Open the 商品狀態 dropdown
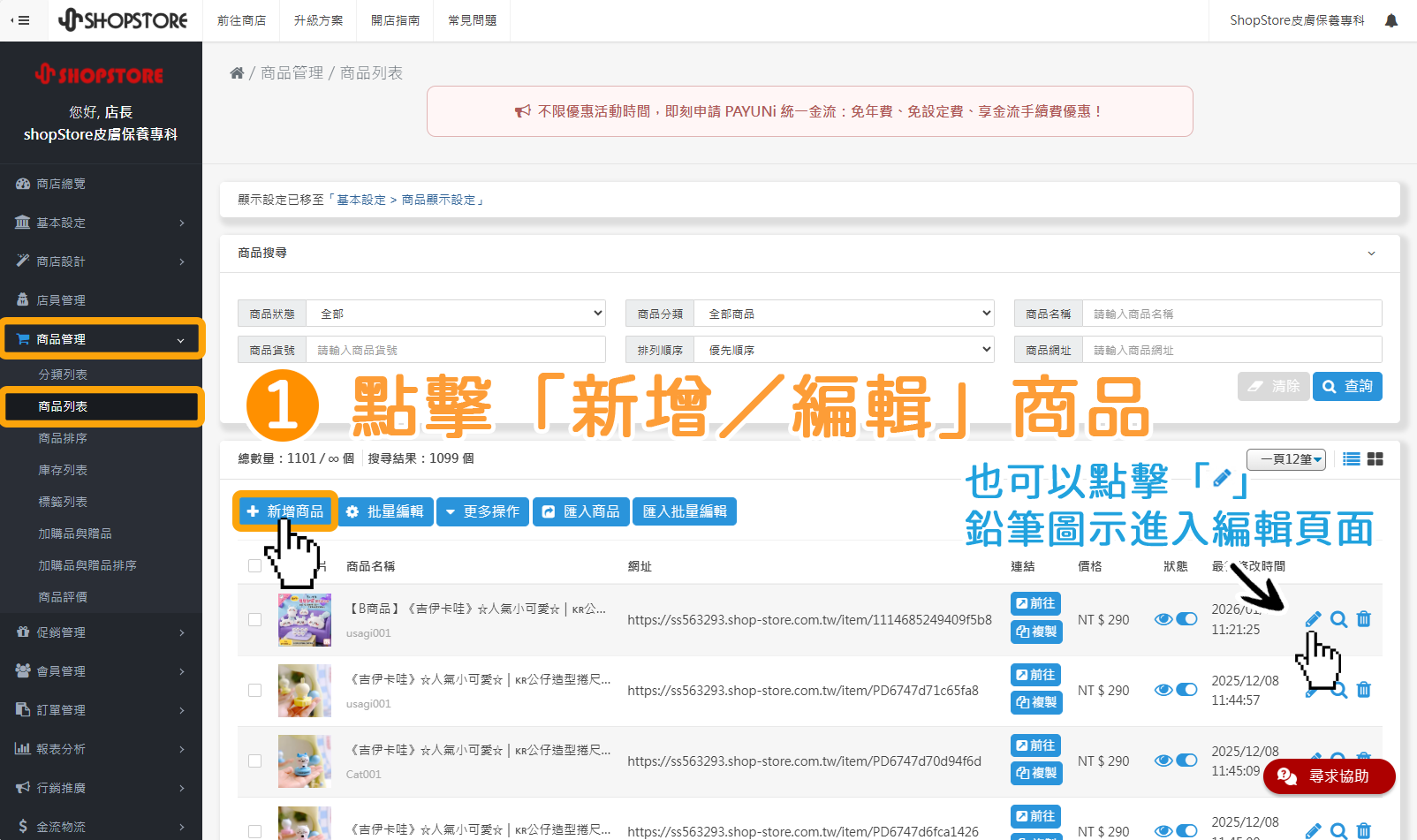 456,313
